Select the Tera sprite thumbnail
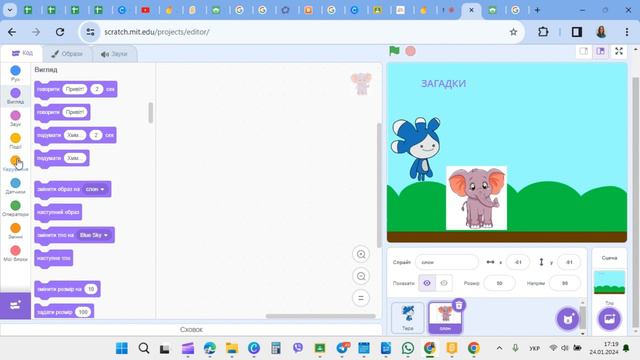The height and width of the screenshot is (360, 640). tap(408, 317)
